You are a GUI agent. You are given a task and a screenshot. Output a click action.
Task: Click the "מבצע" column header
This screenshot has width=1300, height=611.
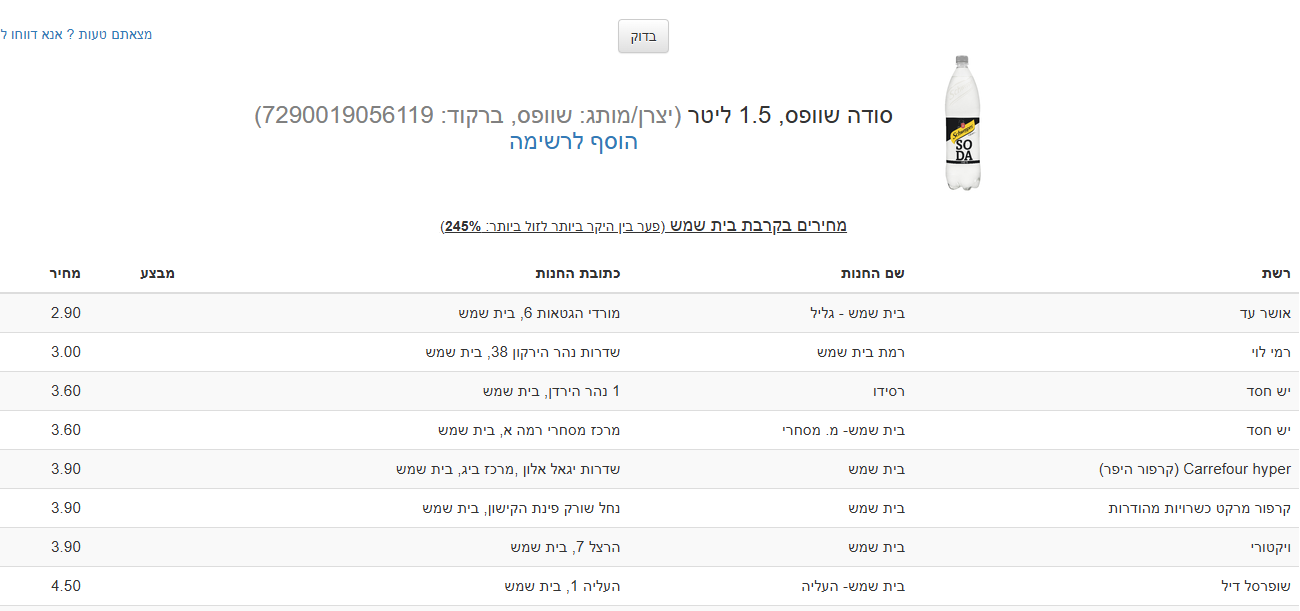click(157, 273)
